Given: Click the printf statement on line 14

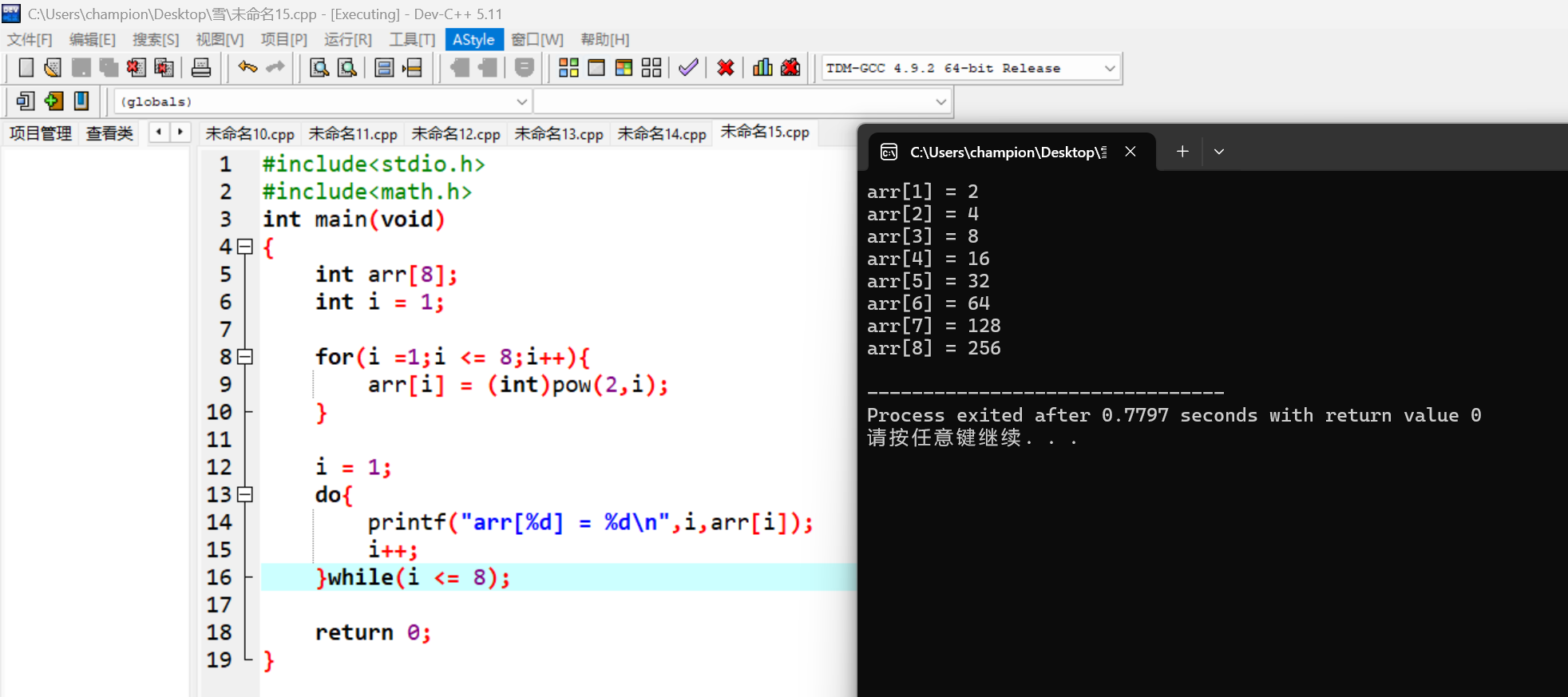Looking at the screenshot, I should tap(591, 522).
